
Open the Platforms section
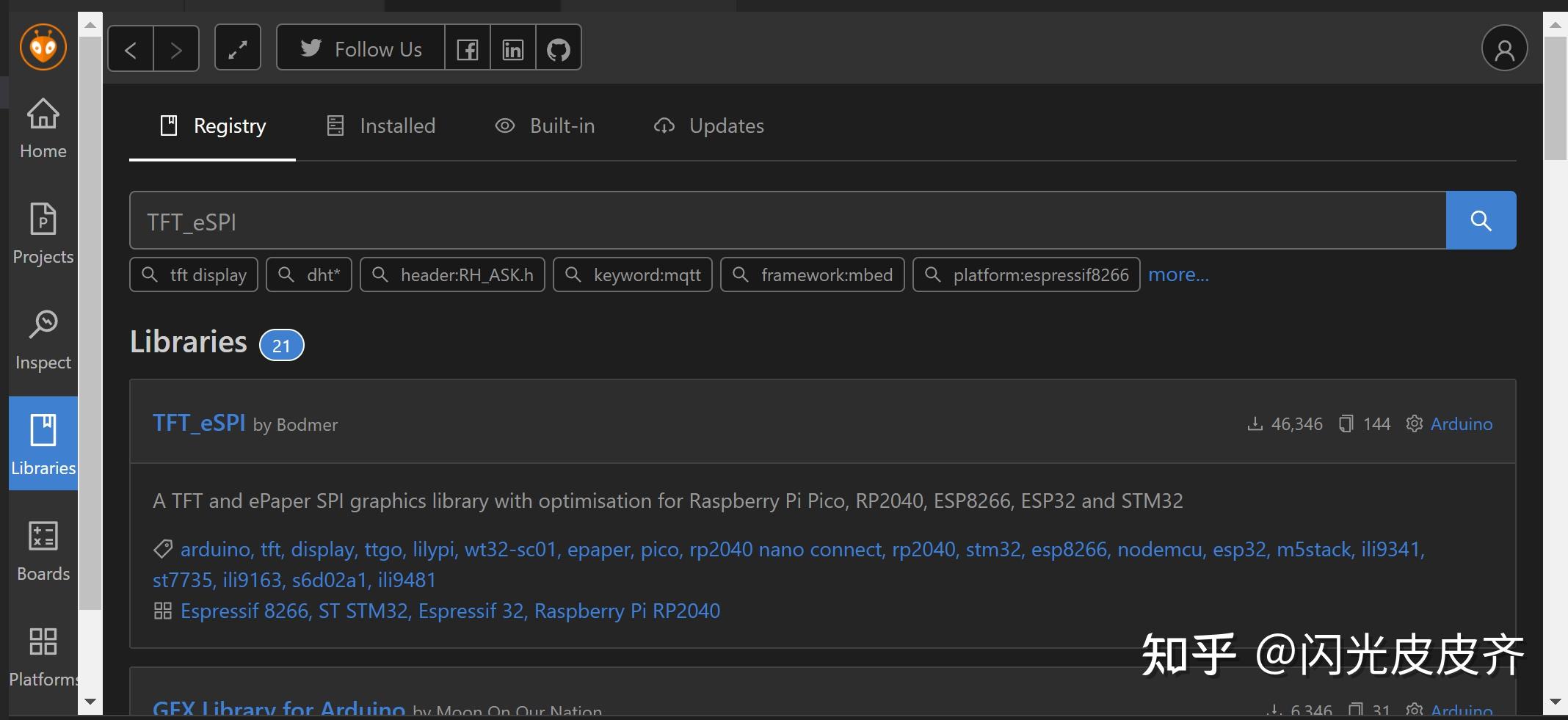pos(43,656)
